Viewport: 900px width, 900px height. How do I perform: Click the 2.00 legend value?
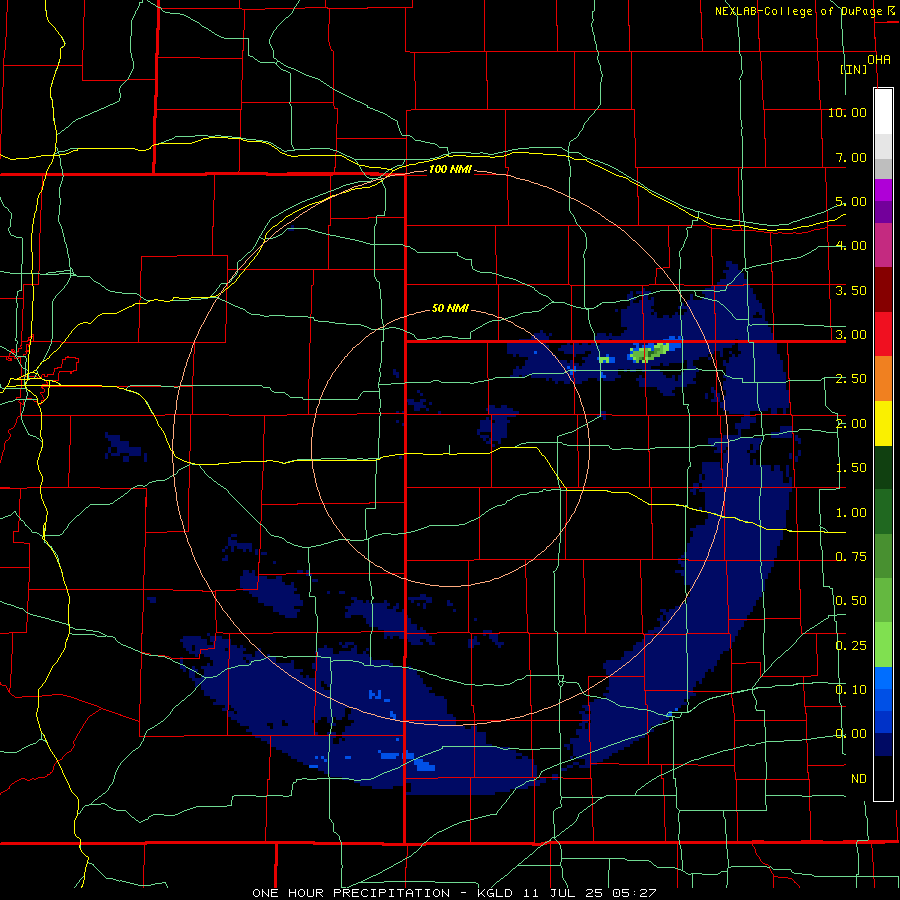tap(851, 424)
